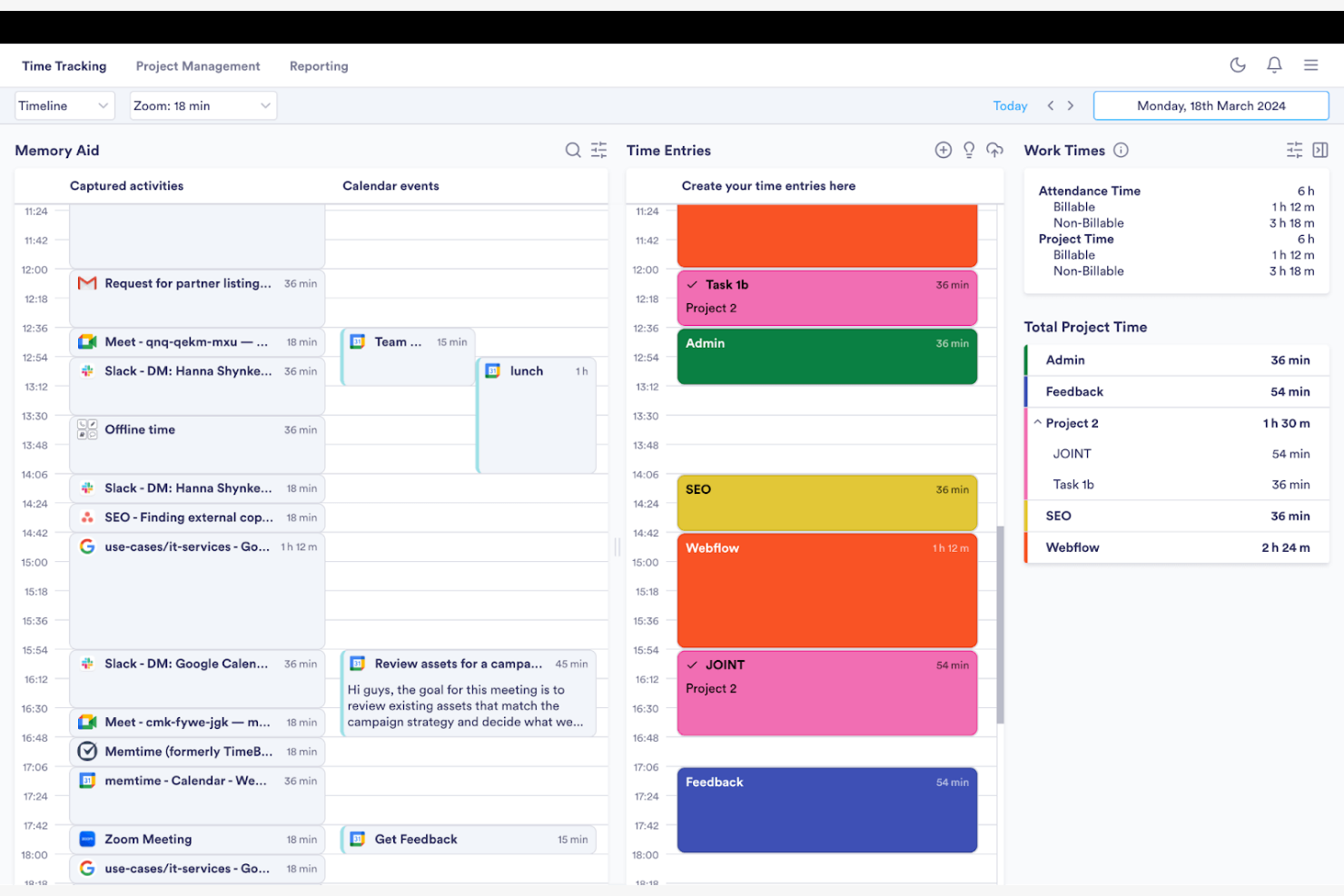Open the Monday 18th March 2024 date picker
Viewport: 1344px width, 896px height.
click(x=1211, y=105)
